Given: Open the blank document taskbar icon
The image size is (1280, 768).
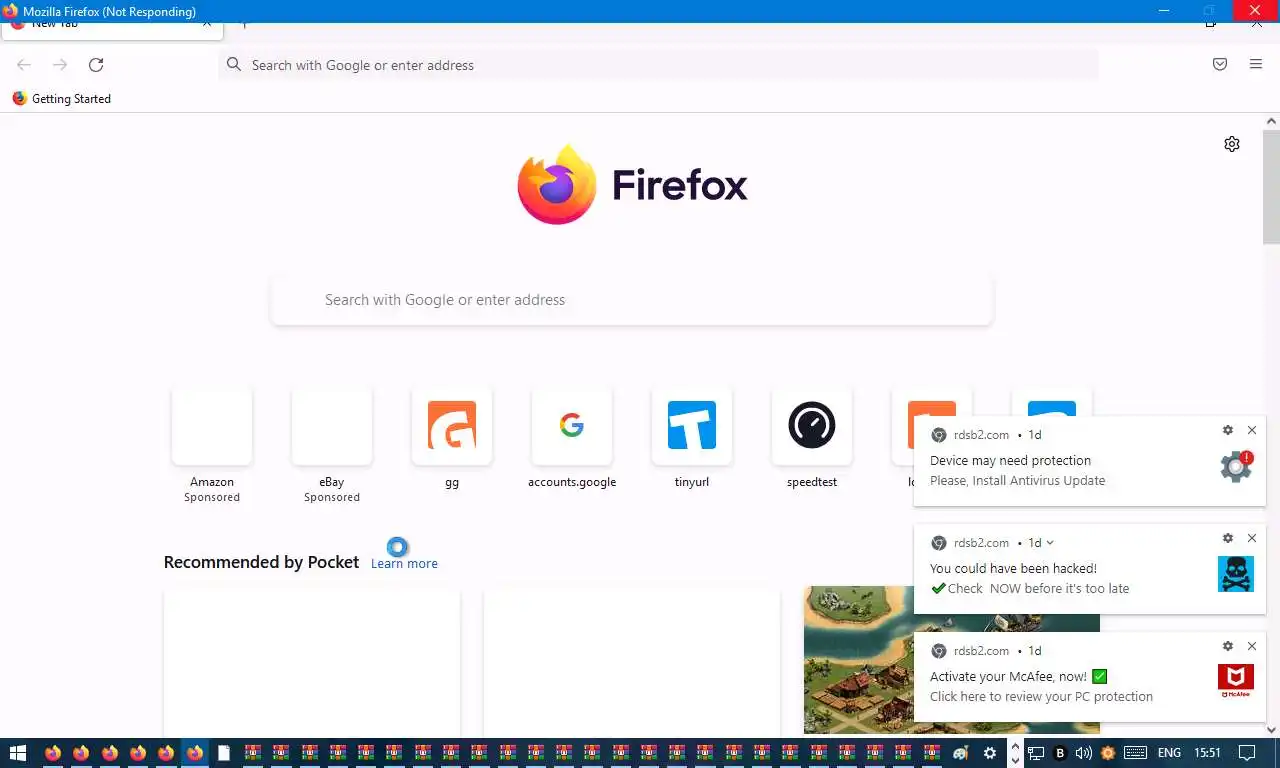Looking at the screenshot, I should point(224,753).
